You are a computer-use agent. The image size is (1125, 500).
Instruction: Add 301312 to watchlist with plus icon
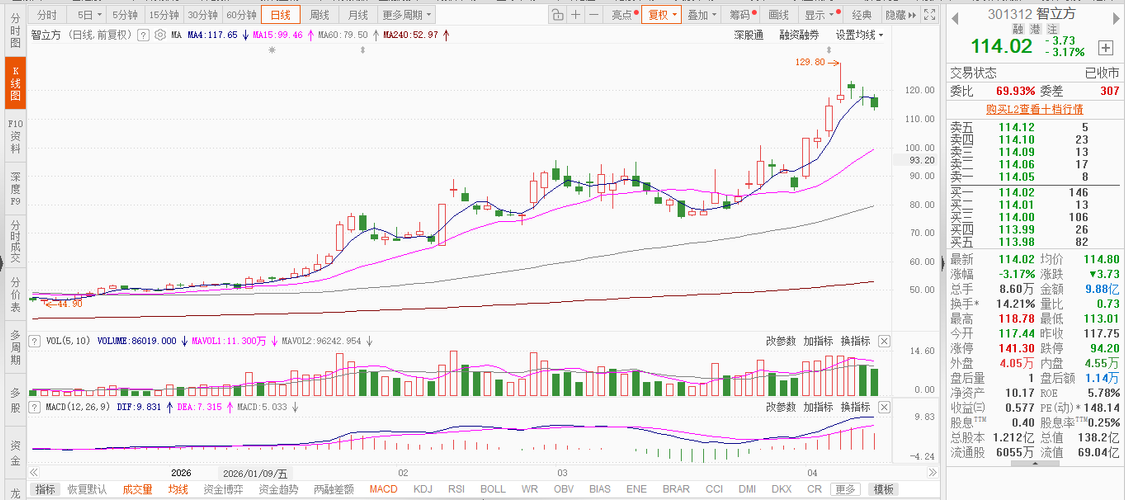1105,47
